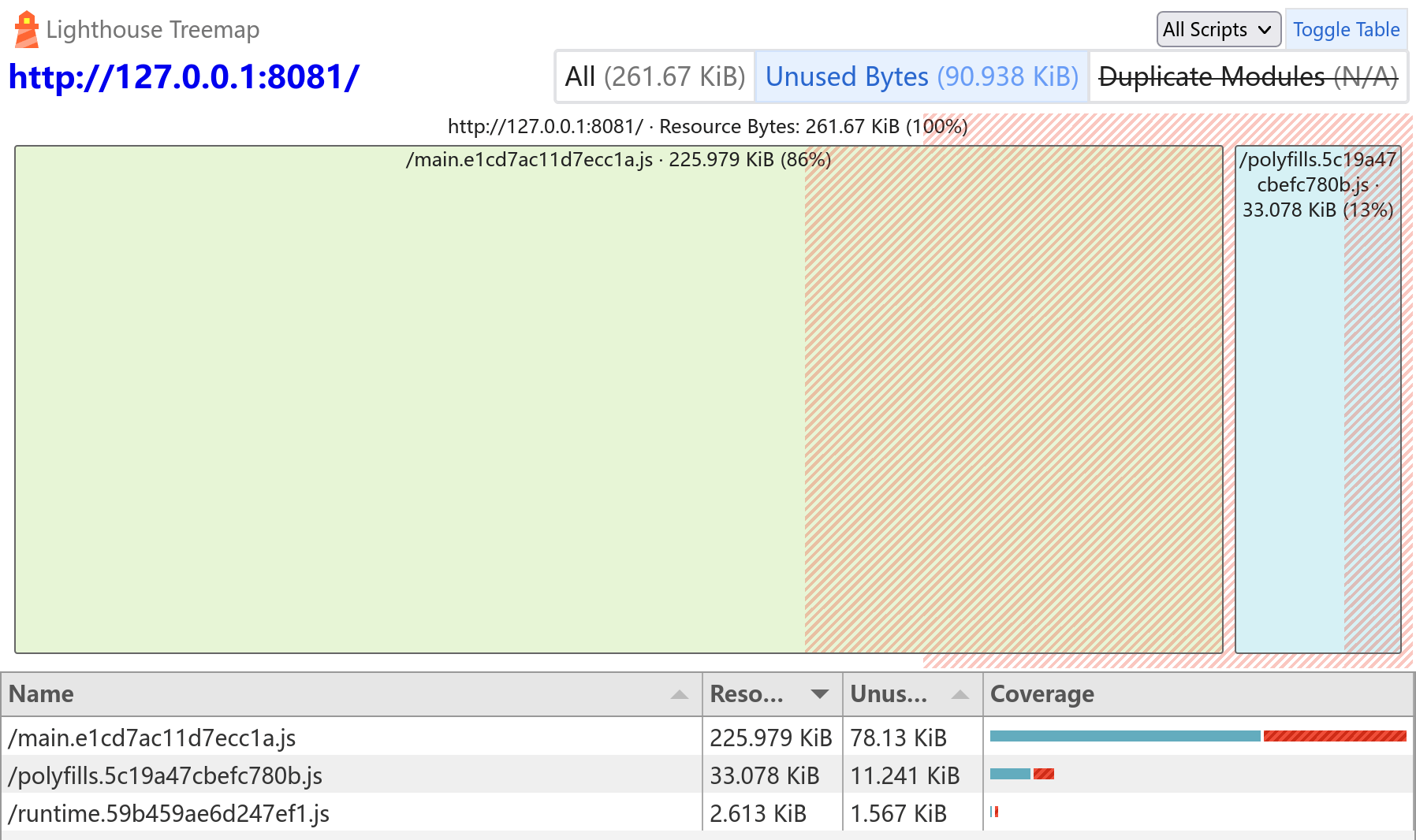Click the 33.078 KiB resource cell
Viewport: 1416px width, 840px height.
click(772, 775)
